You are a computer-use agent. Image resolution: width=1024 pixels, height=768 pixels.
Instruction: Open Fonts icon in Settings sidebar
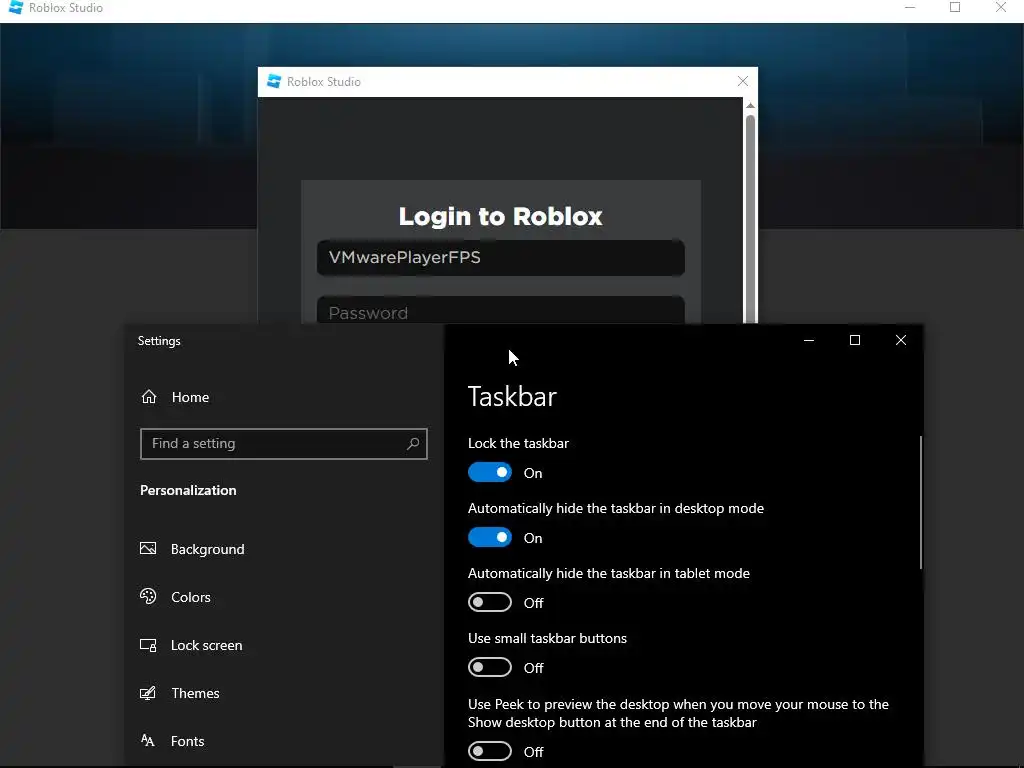point(148,741)
